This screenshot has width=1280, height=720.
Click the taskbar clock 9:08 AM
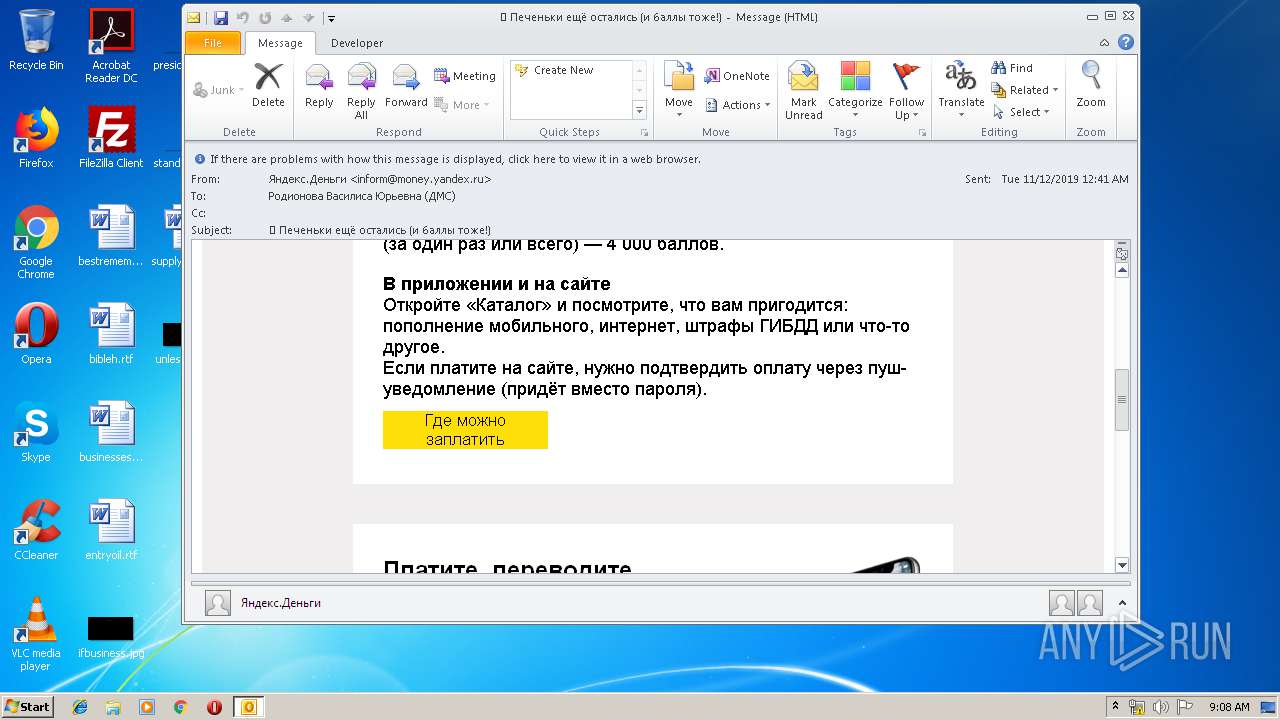click(1229, 706)
